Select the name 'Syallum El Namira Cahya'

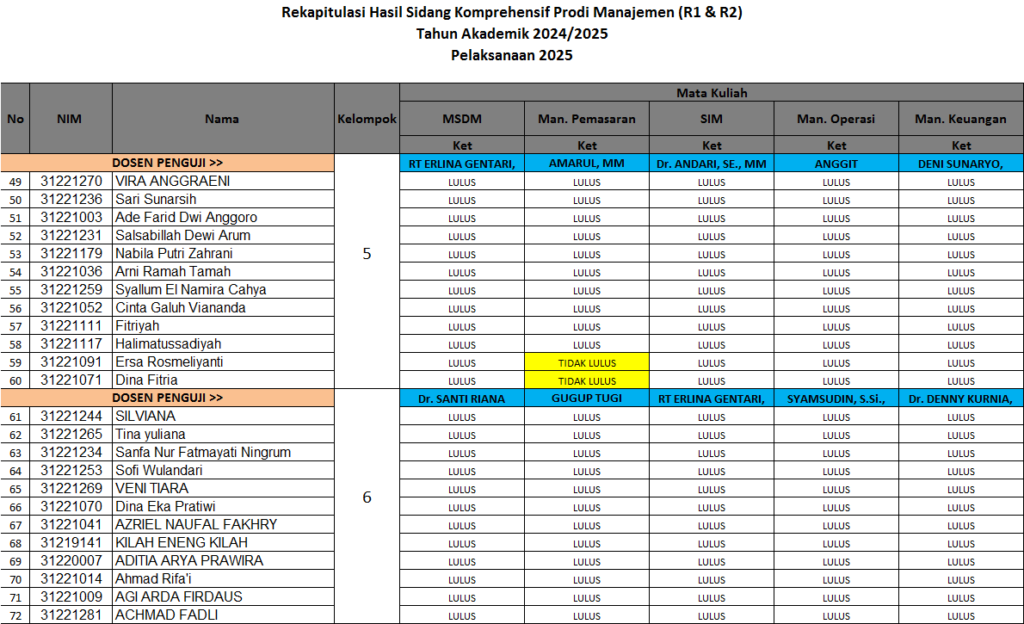(x=191, y=289)
